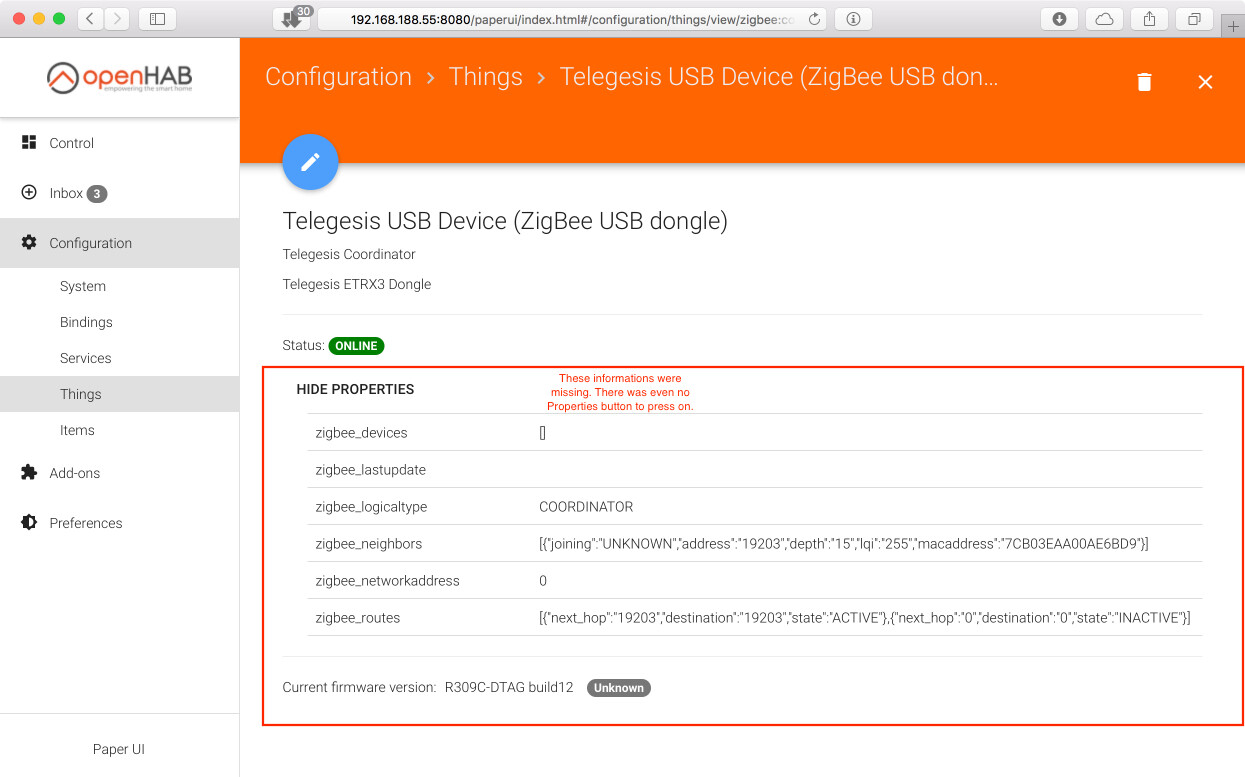Delete the thing via trash icon
The width and height of the screenshot is (1245, 777).
(1144, 82)
